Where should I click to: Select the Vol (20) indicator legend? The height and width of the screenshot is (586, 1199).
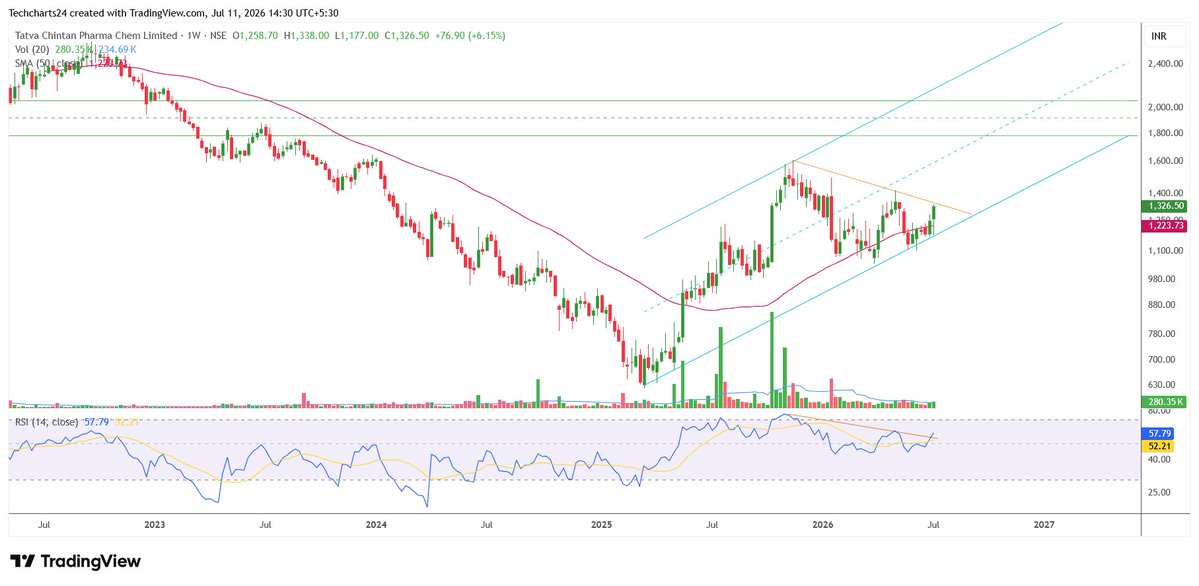pos(33,49)
